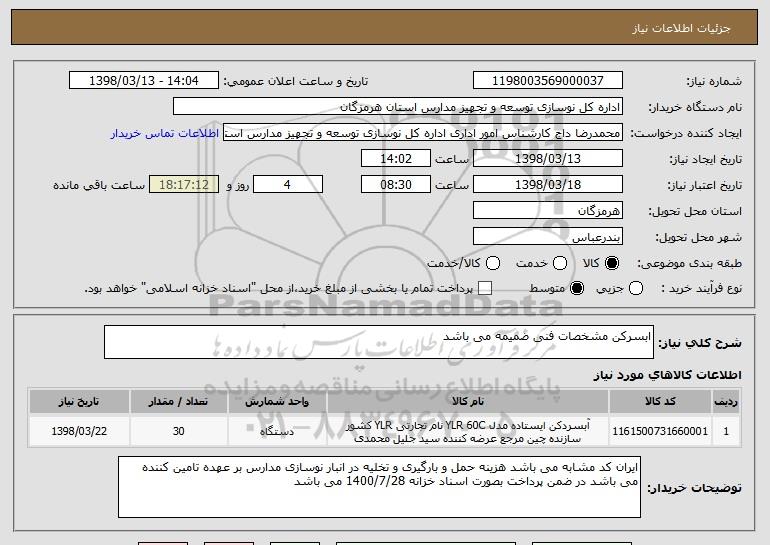This screenshot has height=545, width=770.
Task: Click the buyer notes text area
Action: click(x=379, y=487)
